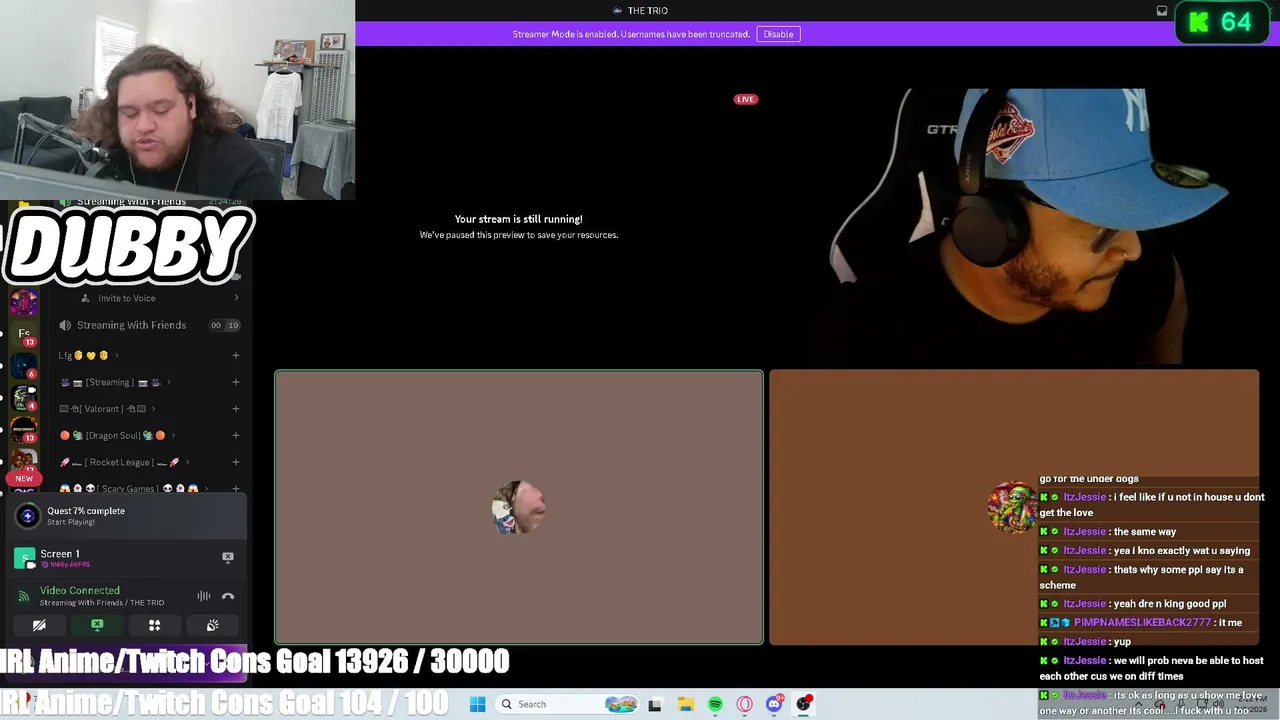
Task: Expand the Invite to Voice chevron
Action: click(x=236, y=298)
